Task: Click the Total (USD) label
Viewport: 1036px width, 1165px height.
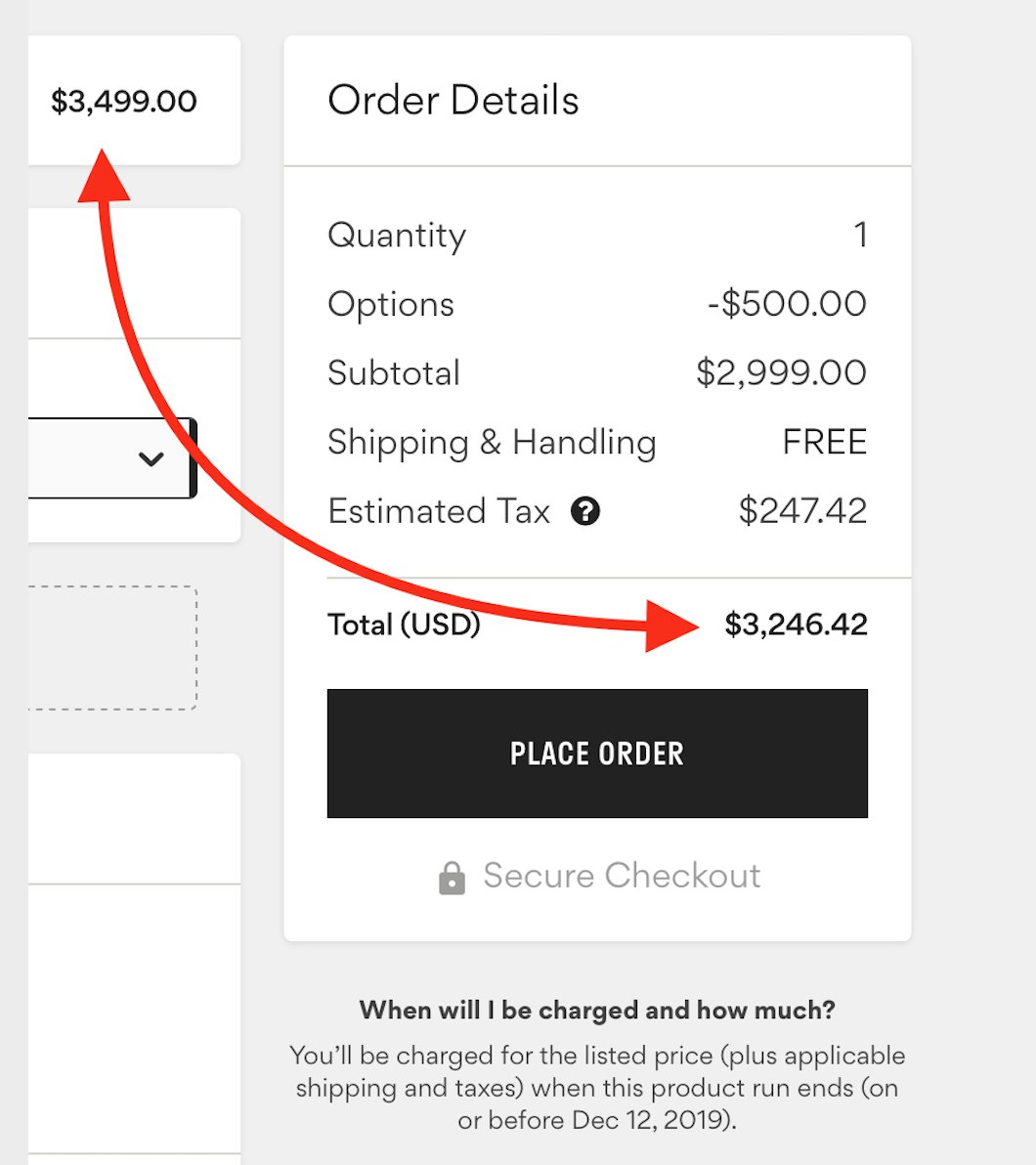Action: [404, 625]
